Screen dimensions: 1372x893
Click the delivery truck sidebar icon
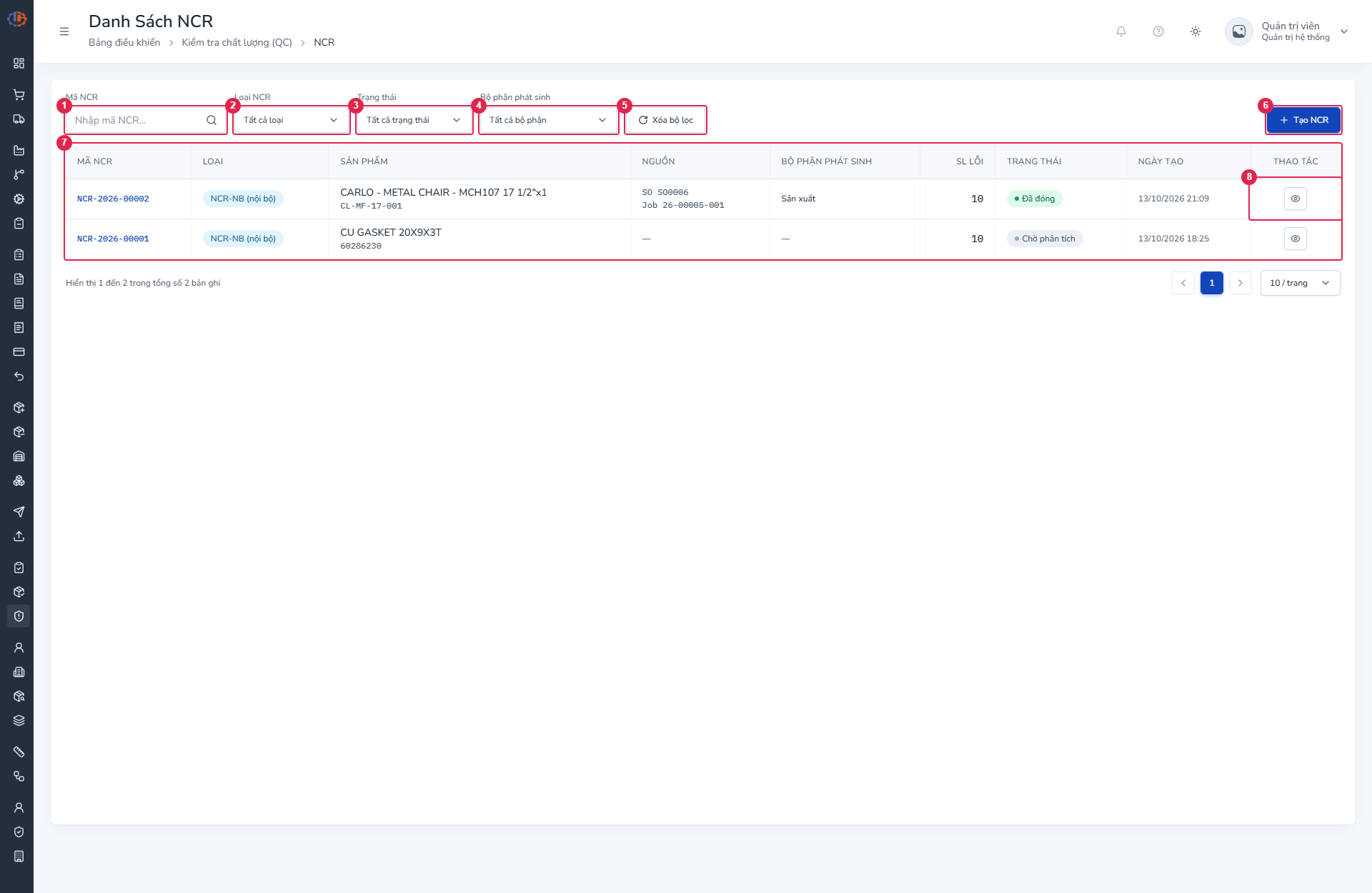pyautogui.click(x=19, y=119)
